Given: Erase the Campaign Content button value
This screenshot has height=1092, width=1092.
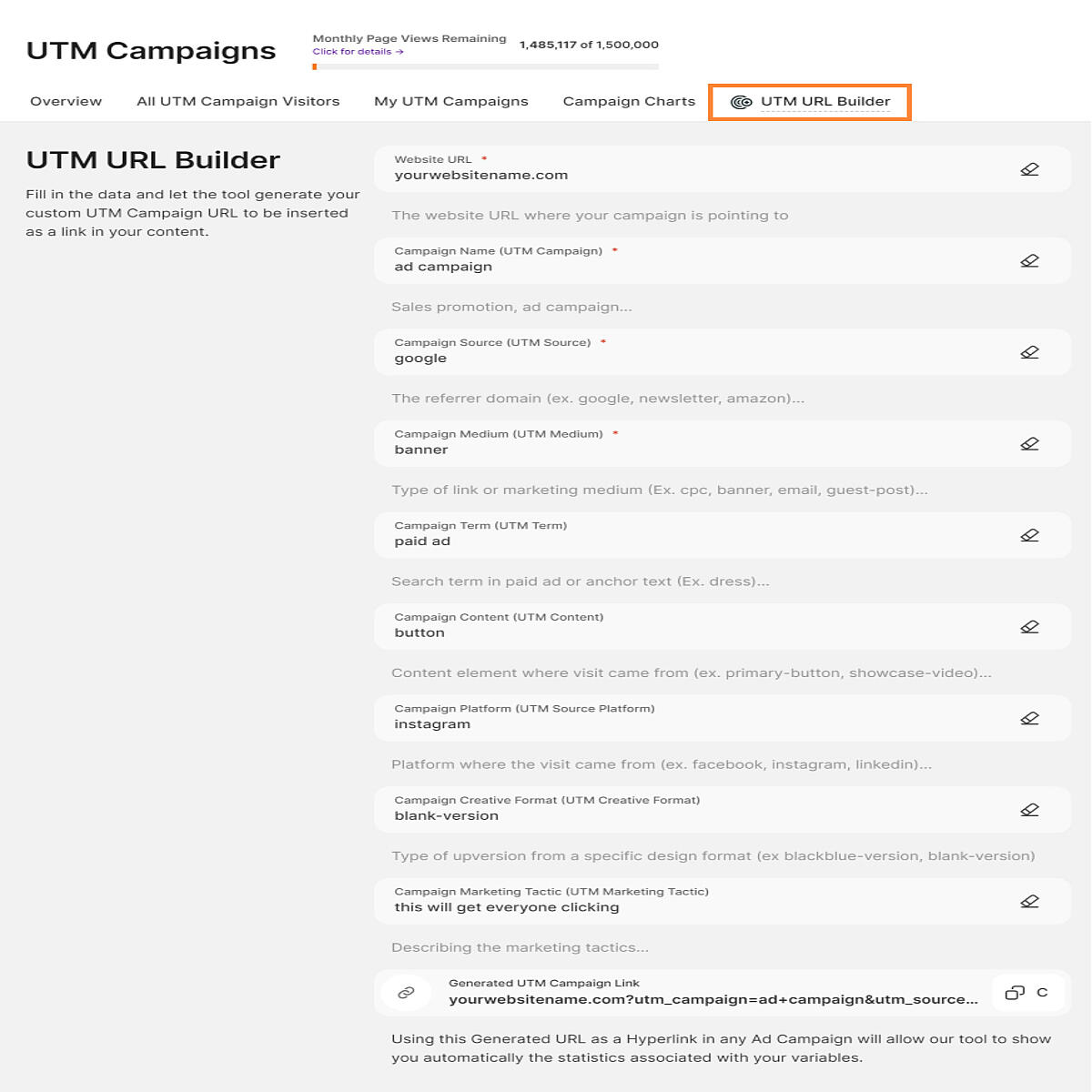Looking at the screenshot, I should [1029, 627].
